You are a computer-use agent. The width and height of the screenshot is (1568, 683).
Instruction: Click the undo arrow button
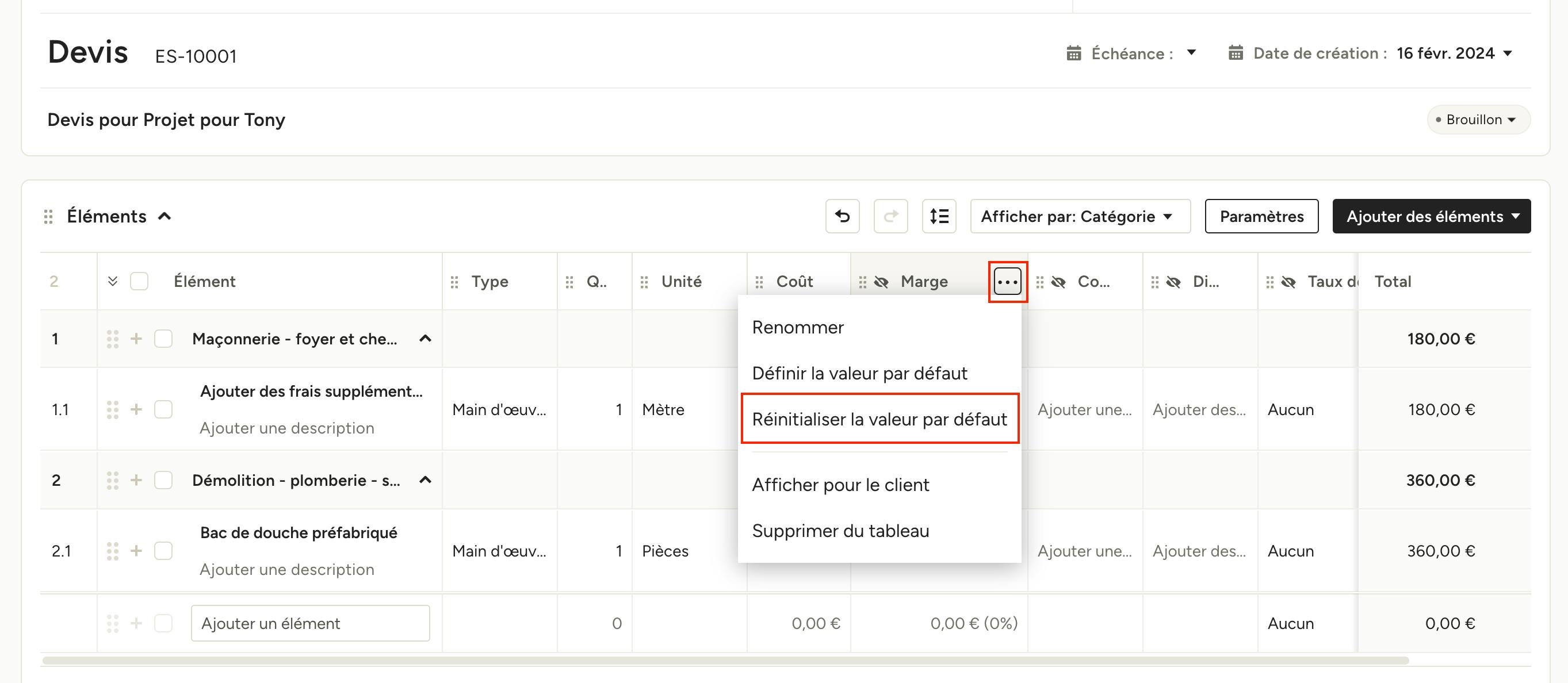[x=842, y=216]
